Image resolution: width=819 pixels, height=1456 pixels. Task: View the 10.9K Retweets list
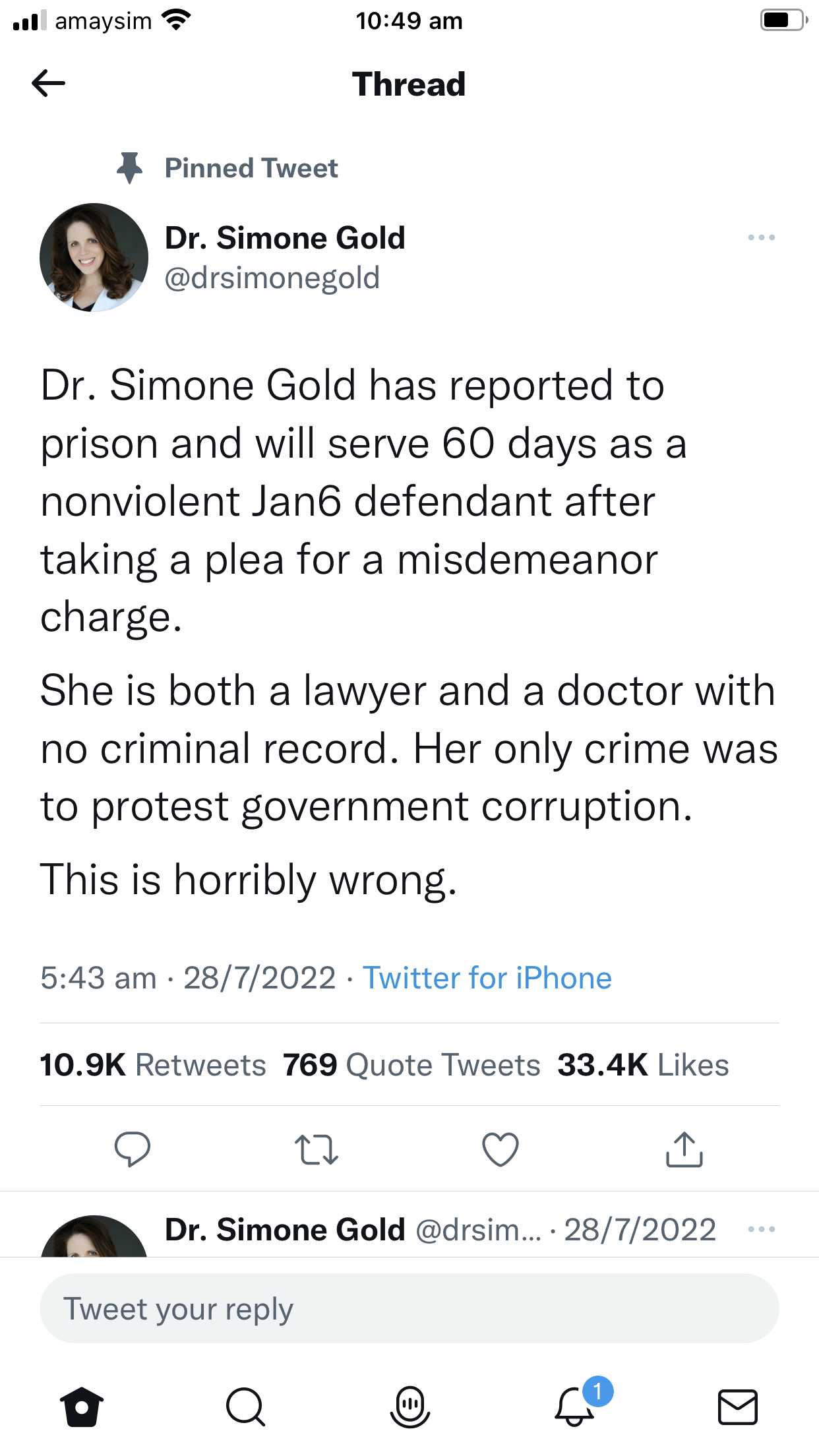pyautogui.click(x=153, y=1065)
